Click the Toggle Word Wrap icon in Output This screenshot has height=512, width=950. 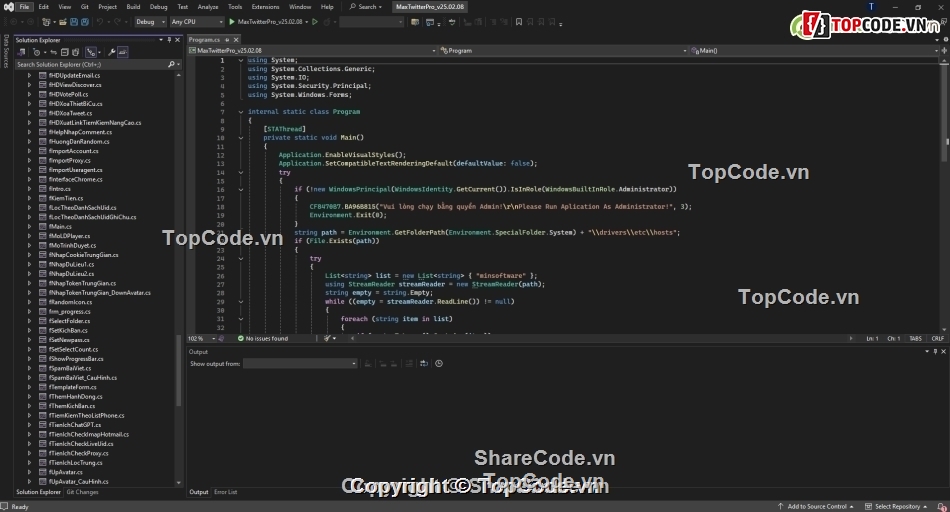click(x=424, y=364)
